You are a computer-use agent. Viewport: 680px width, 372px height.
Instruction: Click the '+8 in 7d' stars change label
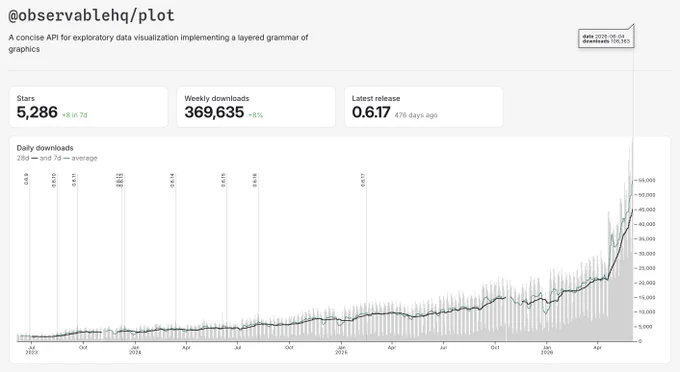(75, 115)
